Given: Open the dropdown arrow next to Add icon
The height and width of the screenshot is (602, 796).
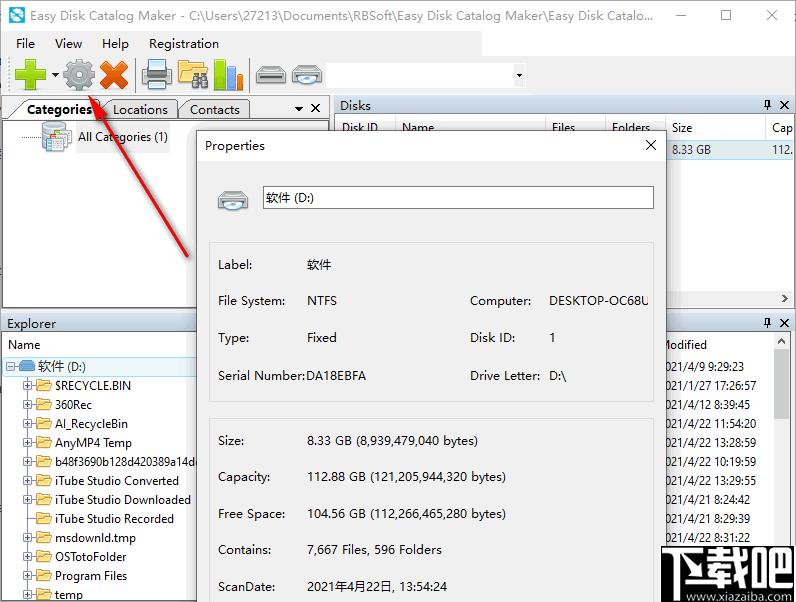Looking at the screenshot, I should (55, 75).
